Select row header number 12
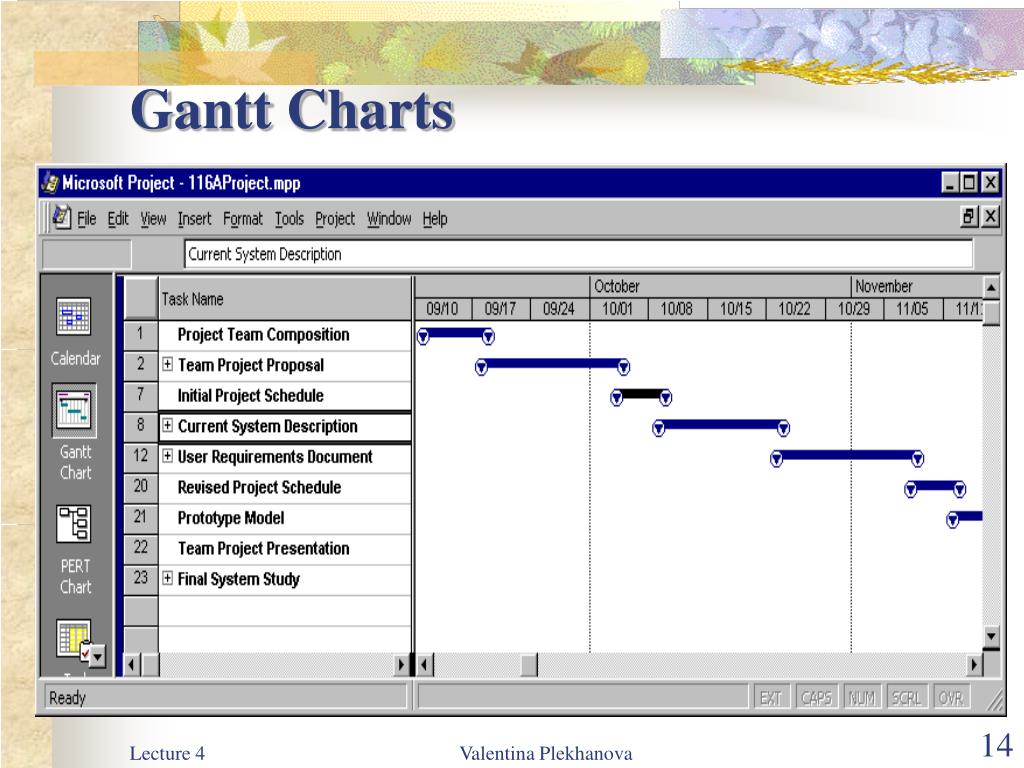This screenshot has height=768, width=1024. [141, 456]
